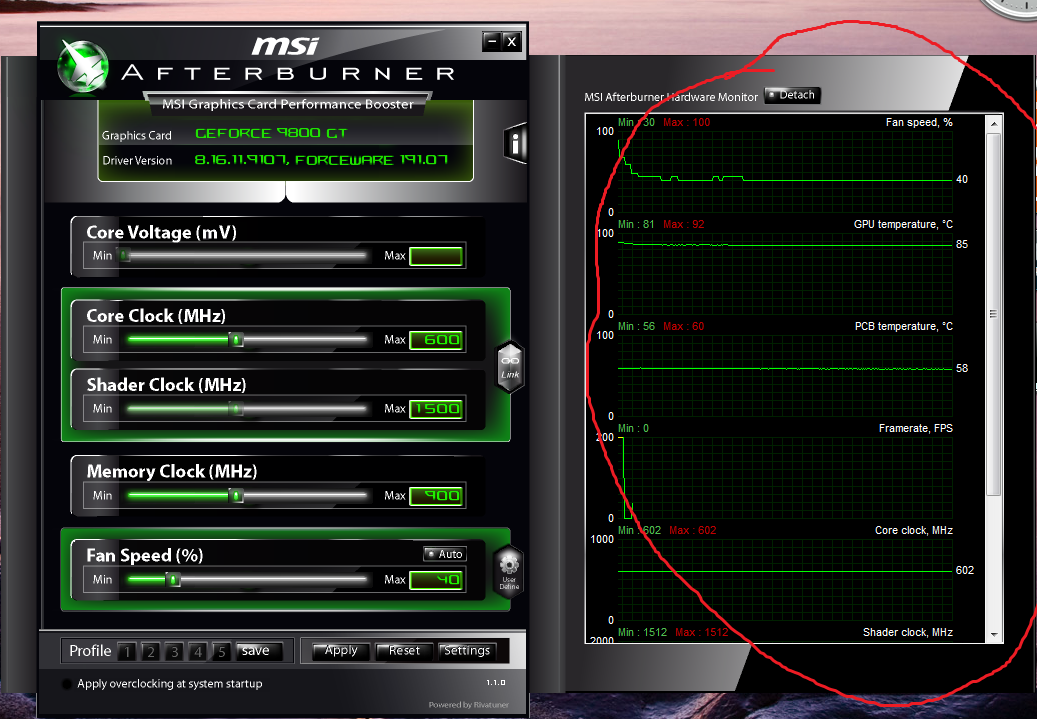Click the hardware monitor scroll-up arrow
This screenshot has height=719, width=1037.
pyautogui.click(x=994, y=123)
